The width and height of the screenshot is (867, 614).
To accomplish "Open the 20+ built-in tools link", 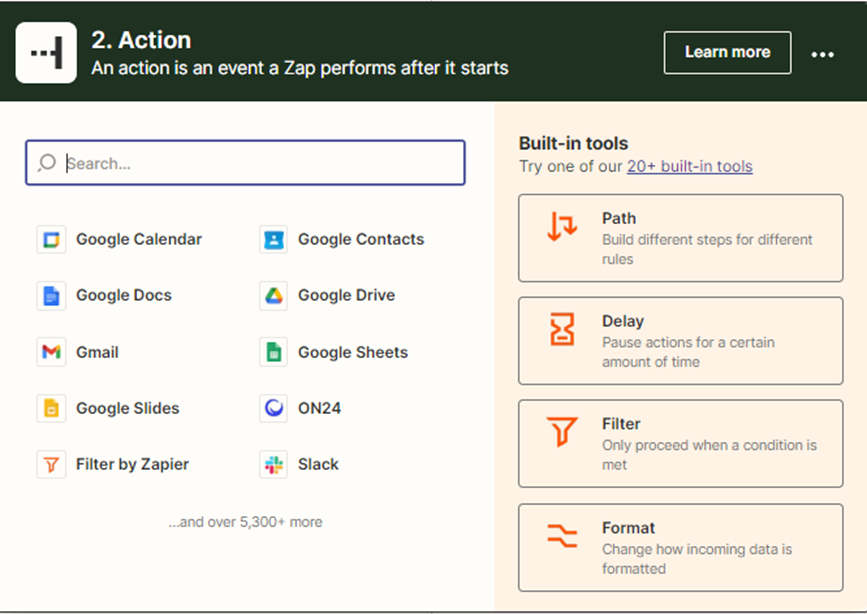I will click(x=690, y=166).
